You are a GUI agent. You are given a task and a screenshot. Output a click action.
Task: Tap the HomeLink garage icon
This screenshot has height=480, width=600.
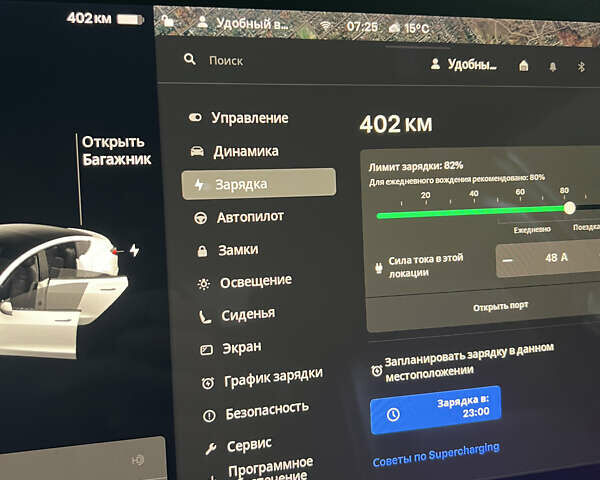click(x=523, y=66)
